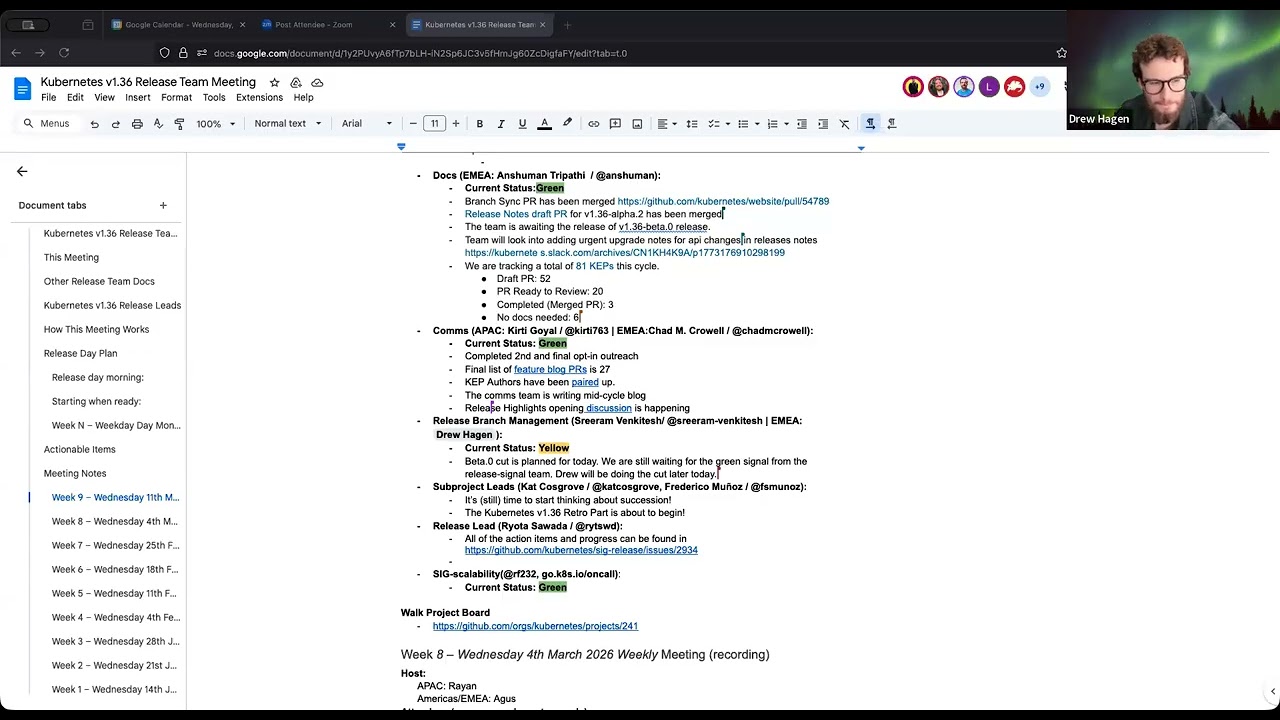Clear formatting with toolbar icon
This screenshot has width=1280, height=720.
844,124
